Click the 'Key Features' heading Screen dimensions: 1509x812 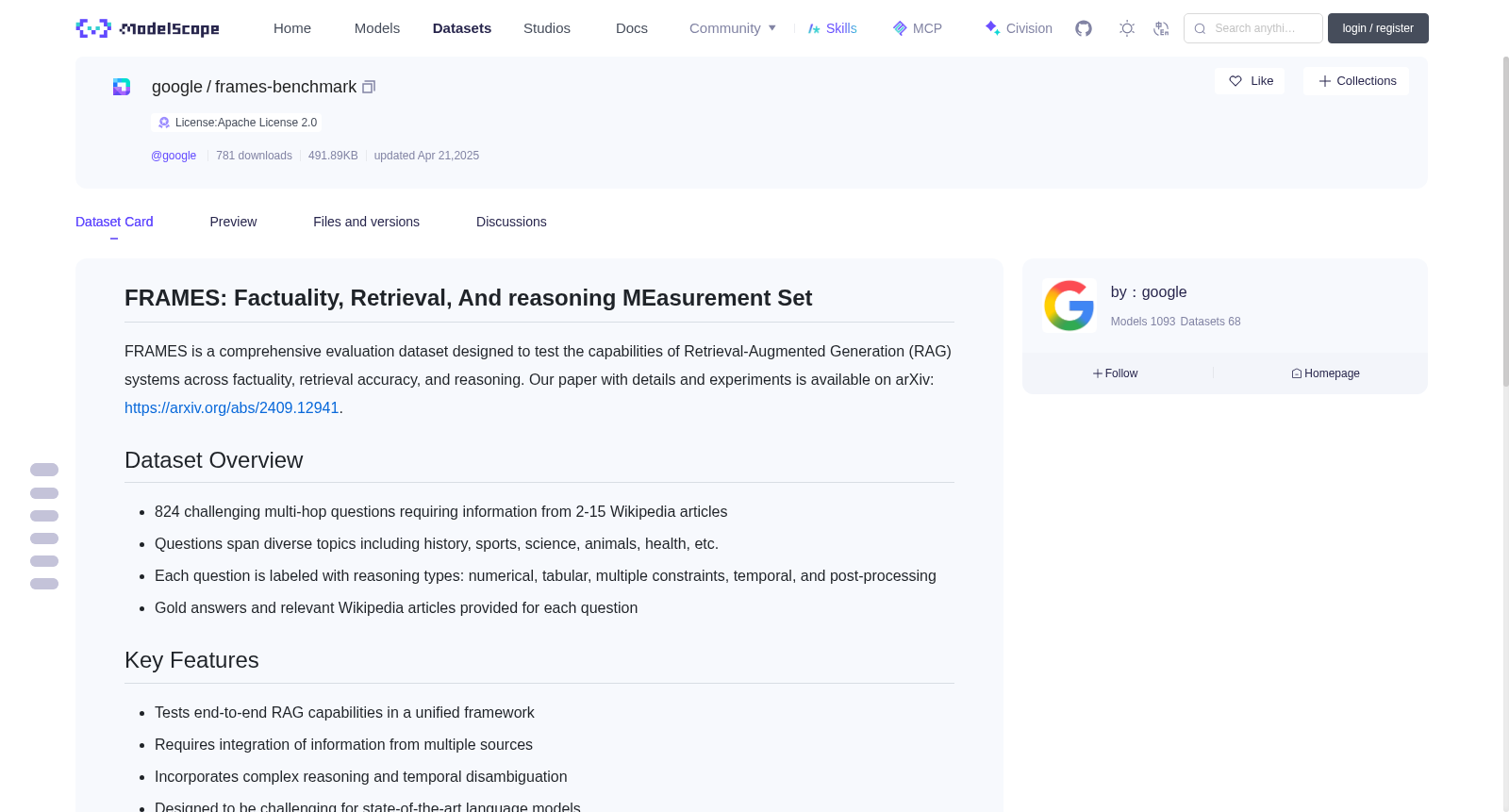[191, 660]
